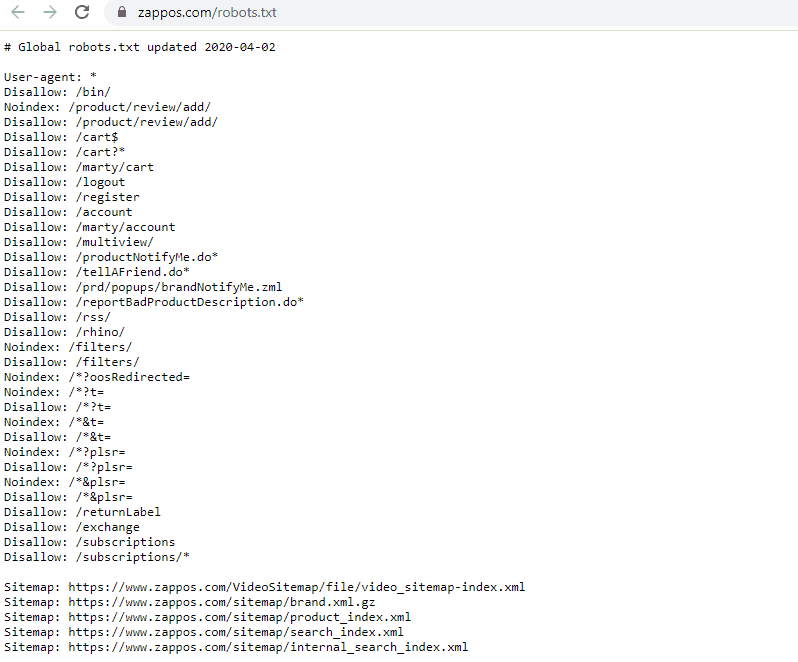The height and width of the screenshot is (662, 798).
Task: Click 'Disallow: /tellAFriend.do*' line
Action: (97, 272)
